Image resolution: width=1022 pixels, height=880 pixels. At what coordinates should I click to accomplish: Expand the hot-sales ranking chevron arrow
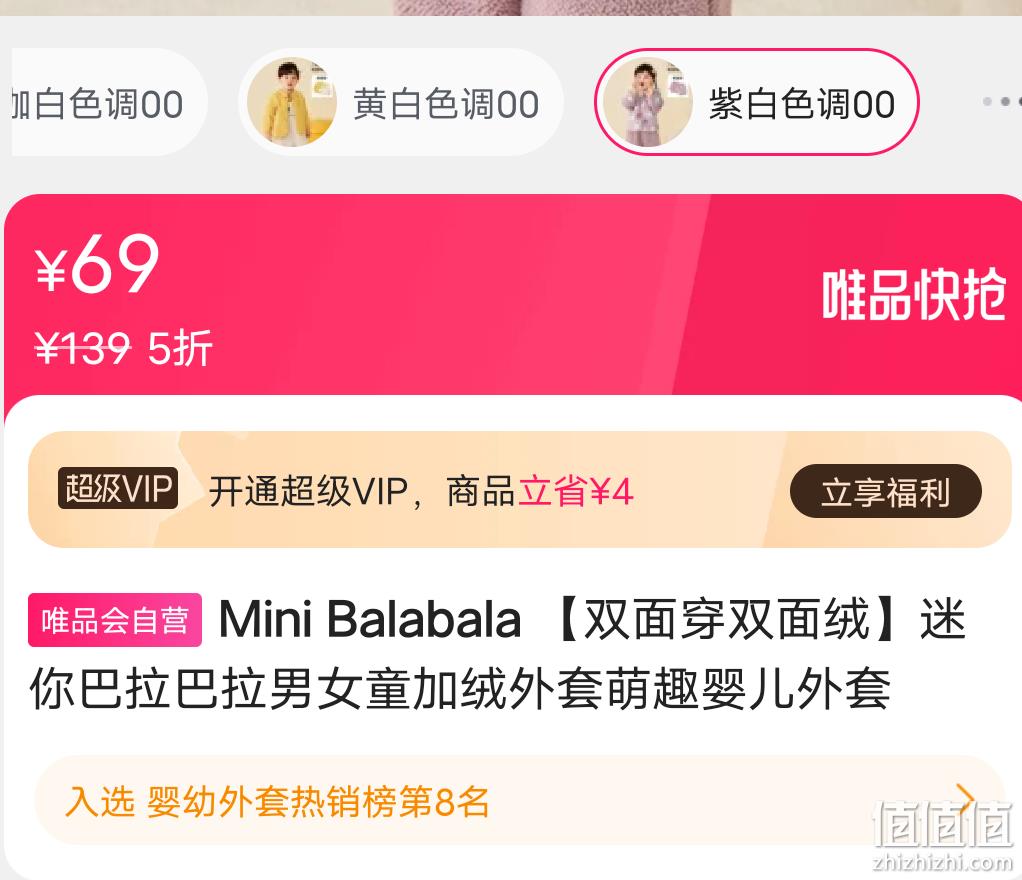click(x=965, y=800)
